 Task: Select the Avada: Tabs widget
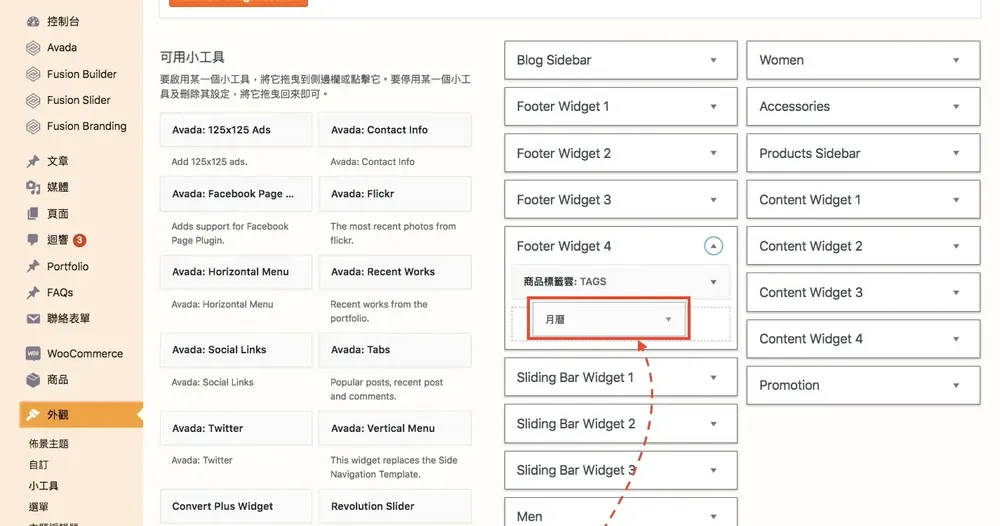point(395,350)
